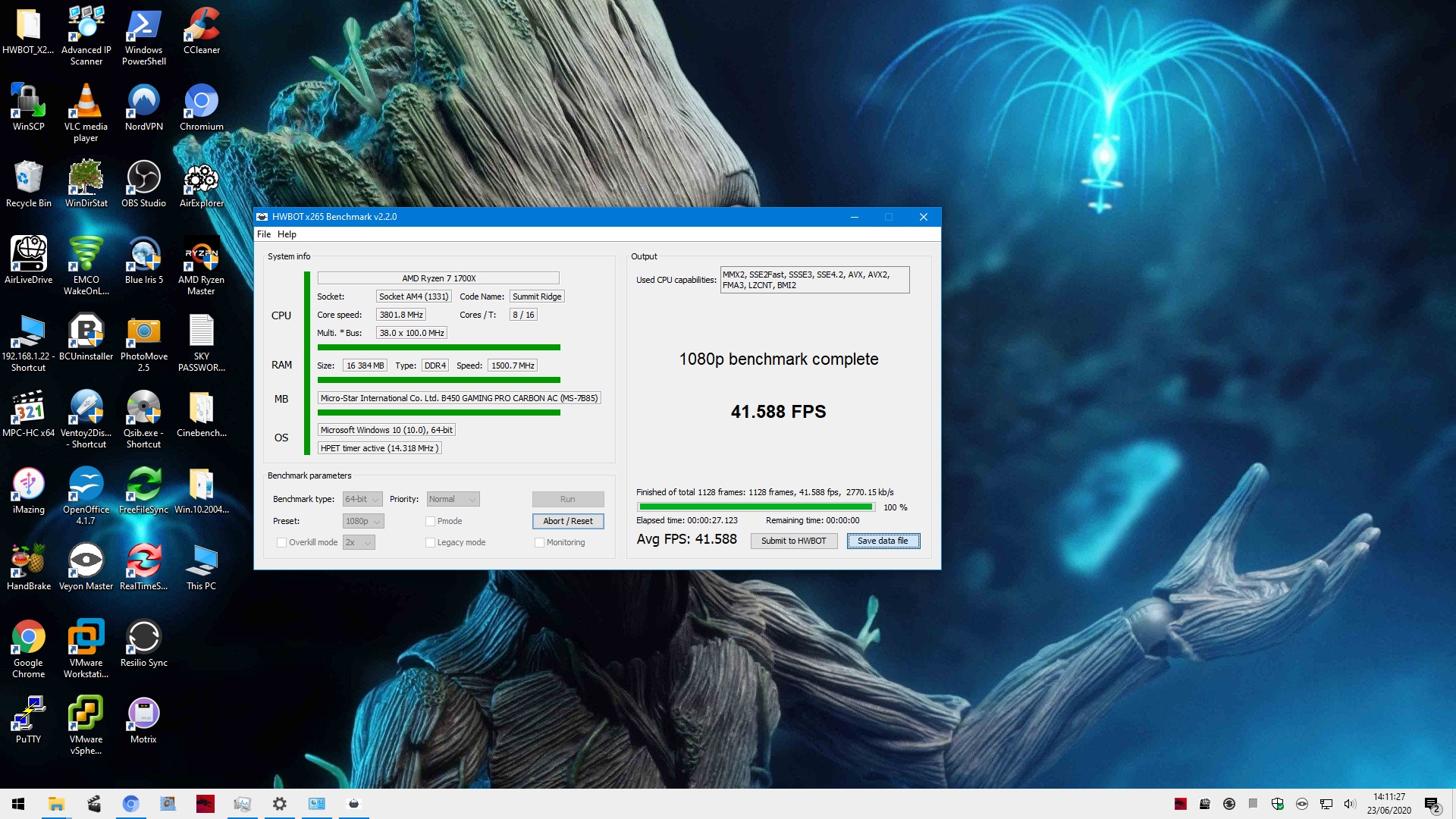Launch VMware Workstation desktop icon

(x=86, y=648)
